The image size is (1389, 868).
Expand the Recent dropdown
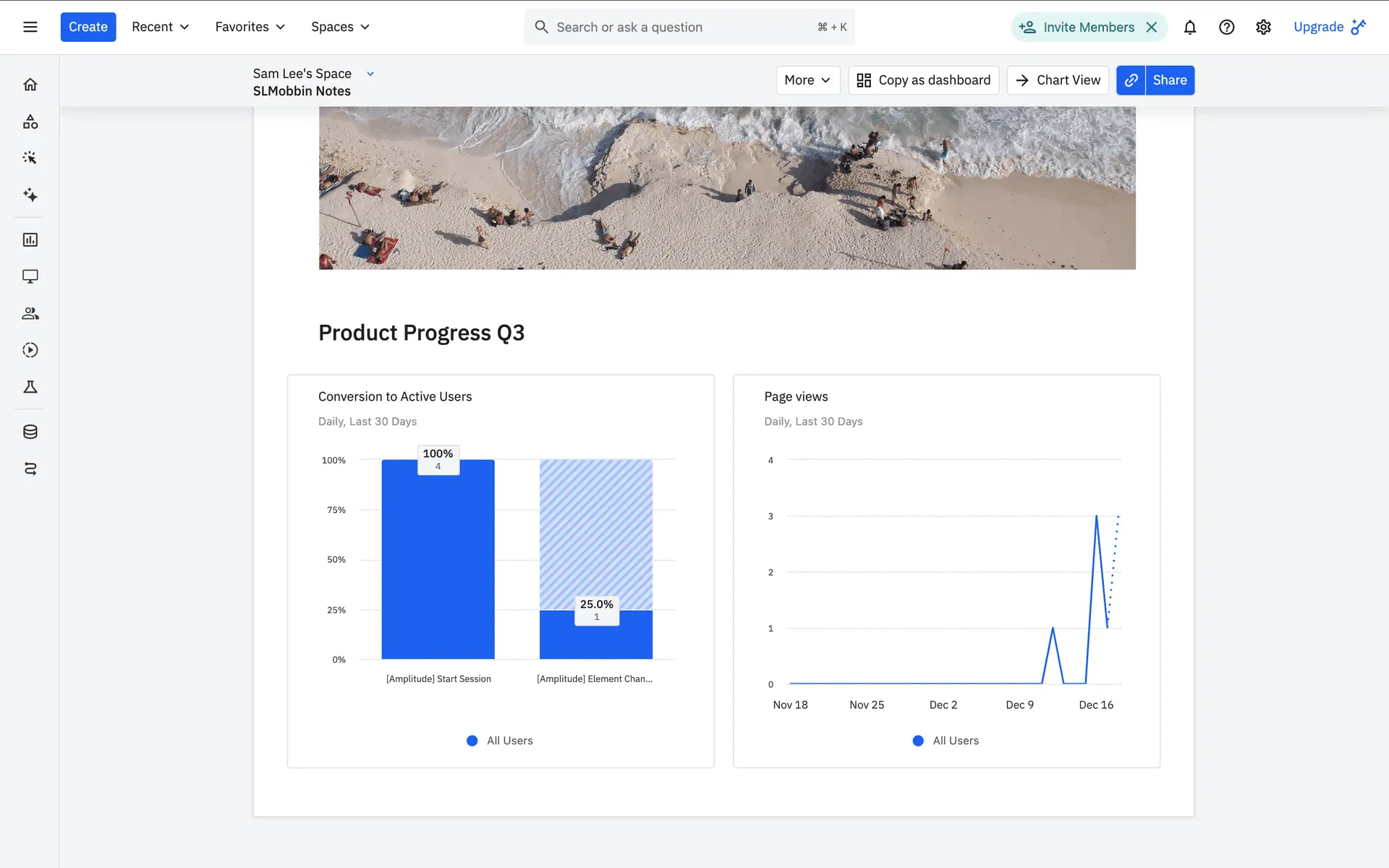pos(160,27)
